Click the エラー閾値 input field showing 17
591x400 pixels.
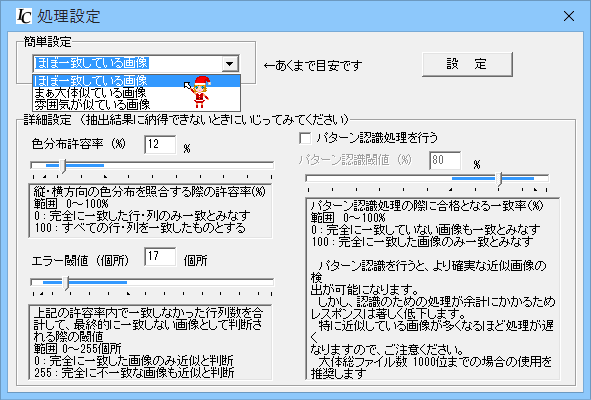click(160, 257)
